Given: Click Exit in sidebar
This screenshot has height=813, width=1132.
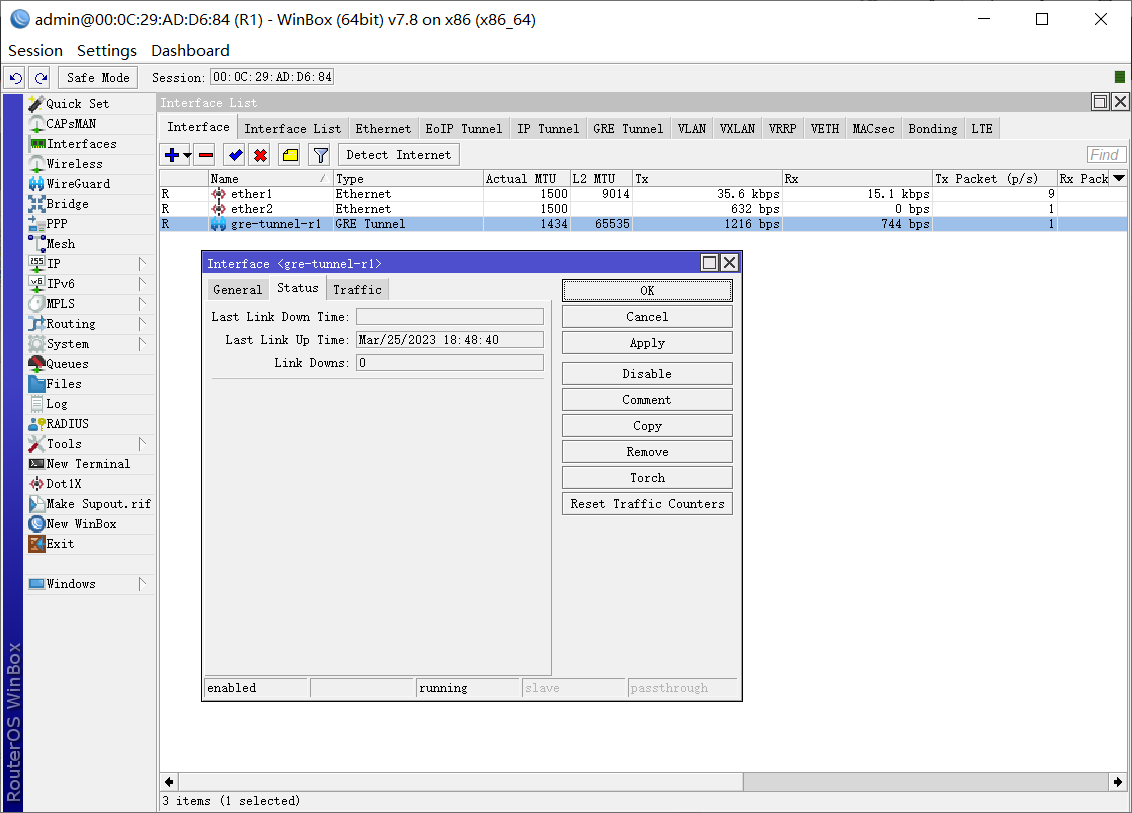Looking at the screenshot, I should click(x=91, y=544).
